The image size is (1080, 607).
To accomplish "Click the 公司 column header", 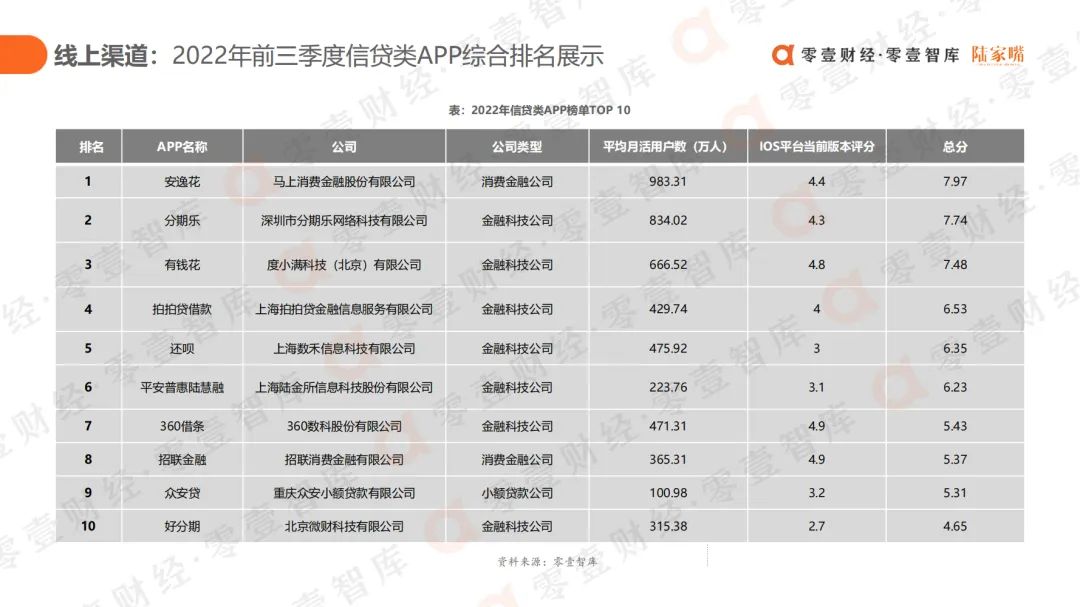I will (x=344, y=147).
